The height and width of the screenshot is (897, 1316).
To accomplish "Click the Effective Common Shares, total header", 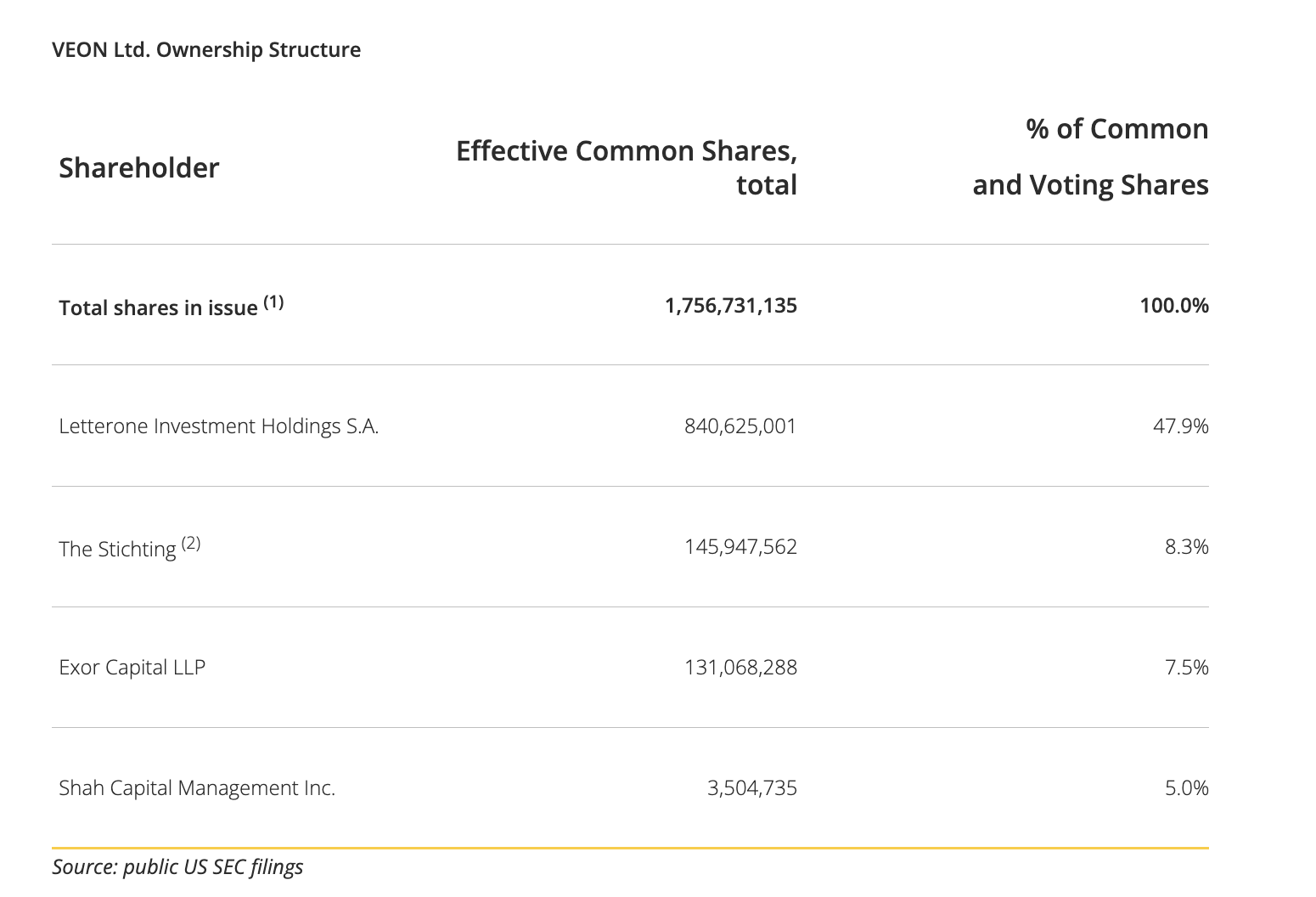I will 627,167.
